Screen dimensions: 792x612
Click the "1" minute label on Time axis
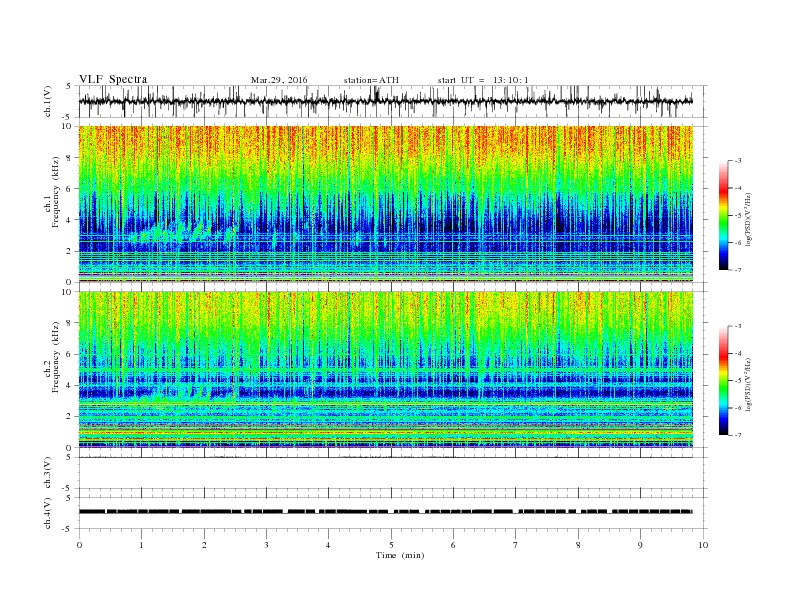point(141,545)
